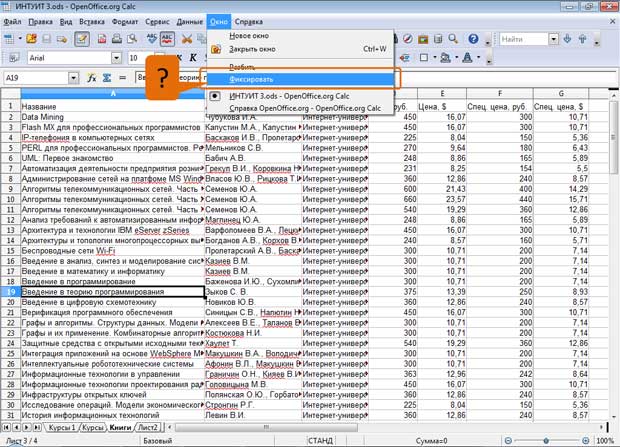620x447 pixels.
Task: Click the zoom in plus button
Action: pos(586,441)
